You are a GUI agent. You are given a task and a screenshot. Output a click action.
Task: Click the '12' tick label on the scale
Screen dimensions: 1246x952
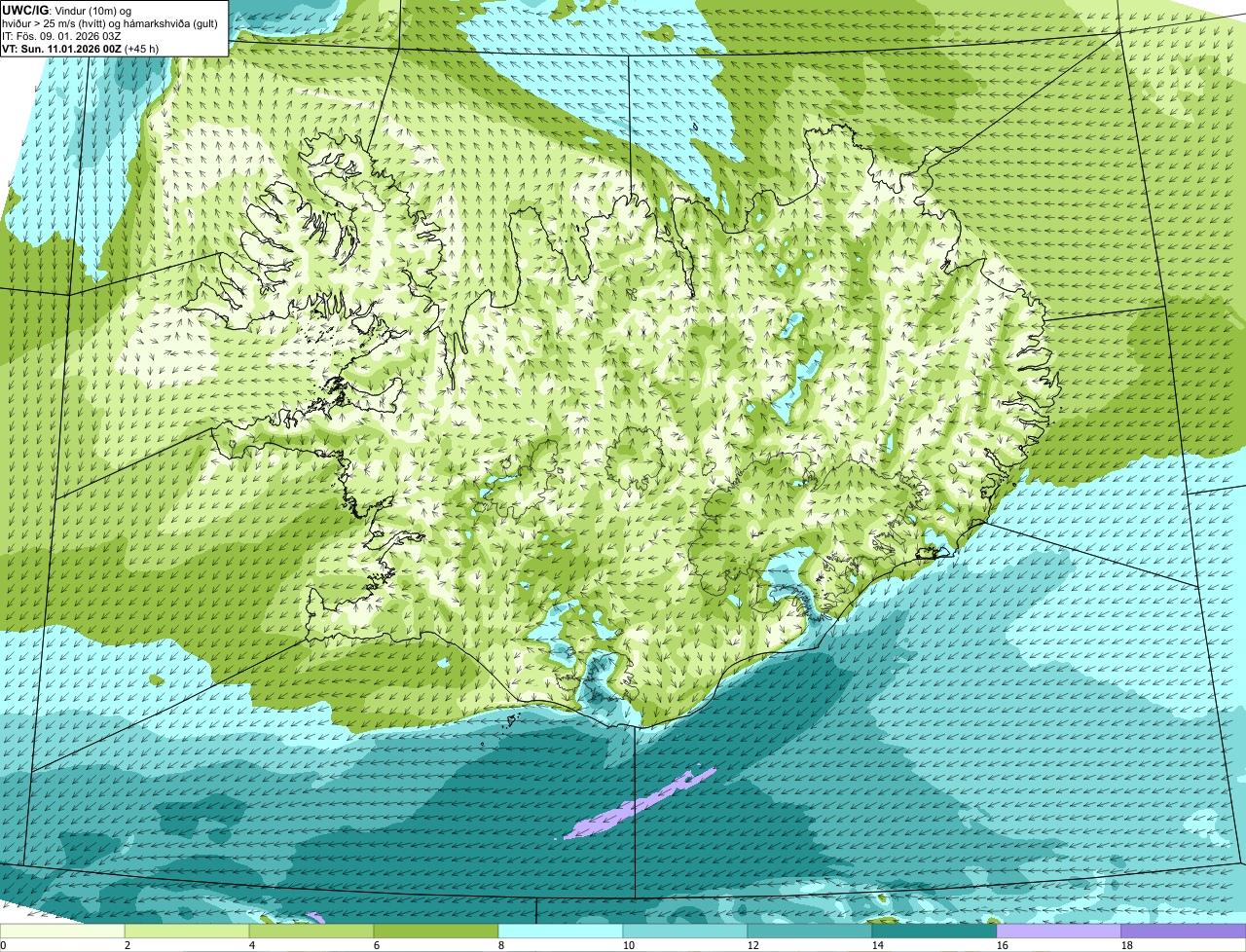753,945
